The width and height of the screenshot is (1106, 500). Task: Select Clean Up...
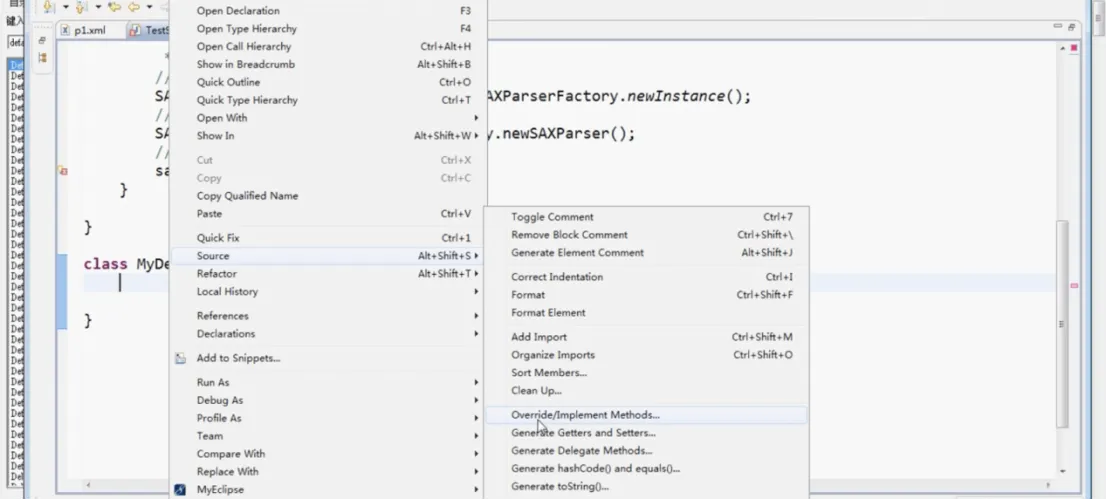[x=646, y=391]
